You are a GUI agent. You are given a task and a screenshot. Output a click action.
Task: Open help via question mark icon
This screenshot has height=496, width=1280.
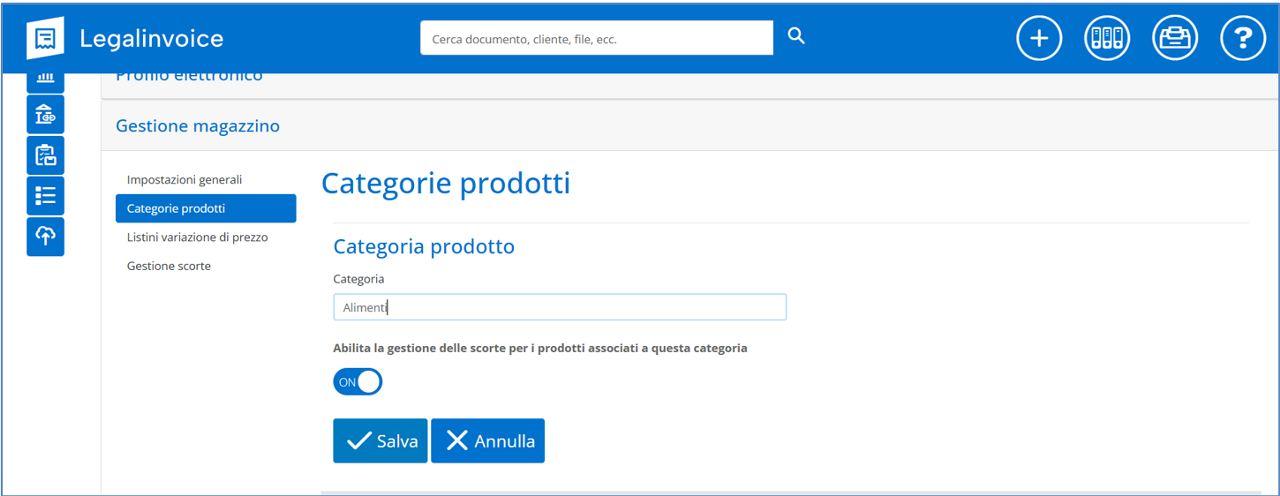(1243, 38)
